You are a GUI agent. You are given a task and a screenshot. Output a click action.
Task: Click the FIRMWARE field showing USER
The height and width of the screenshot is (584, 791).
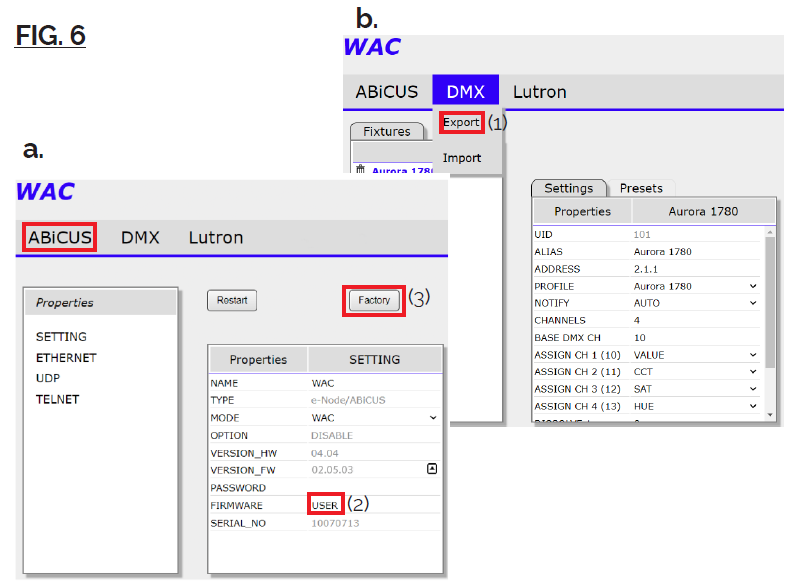tap(325, 505)
